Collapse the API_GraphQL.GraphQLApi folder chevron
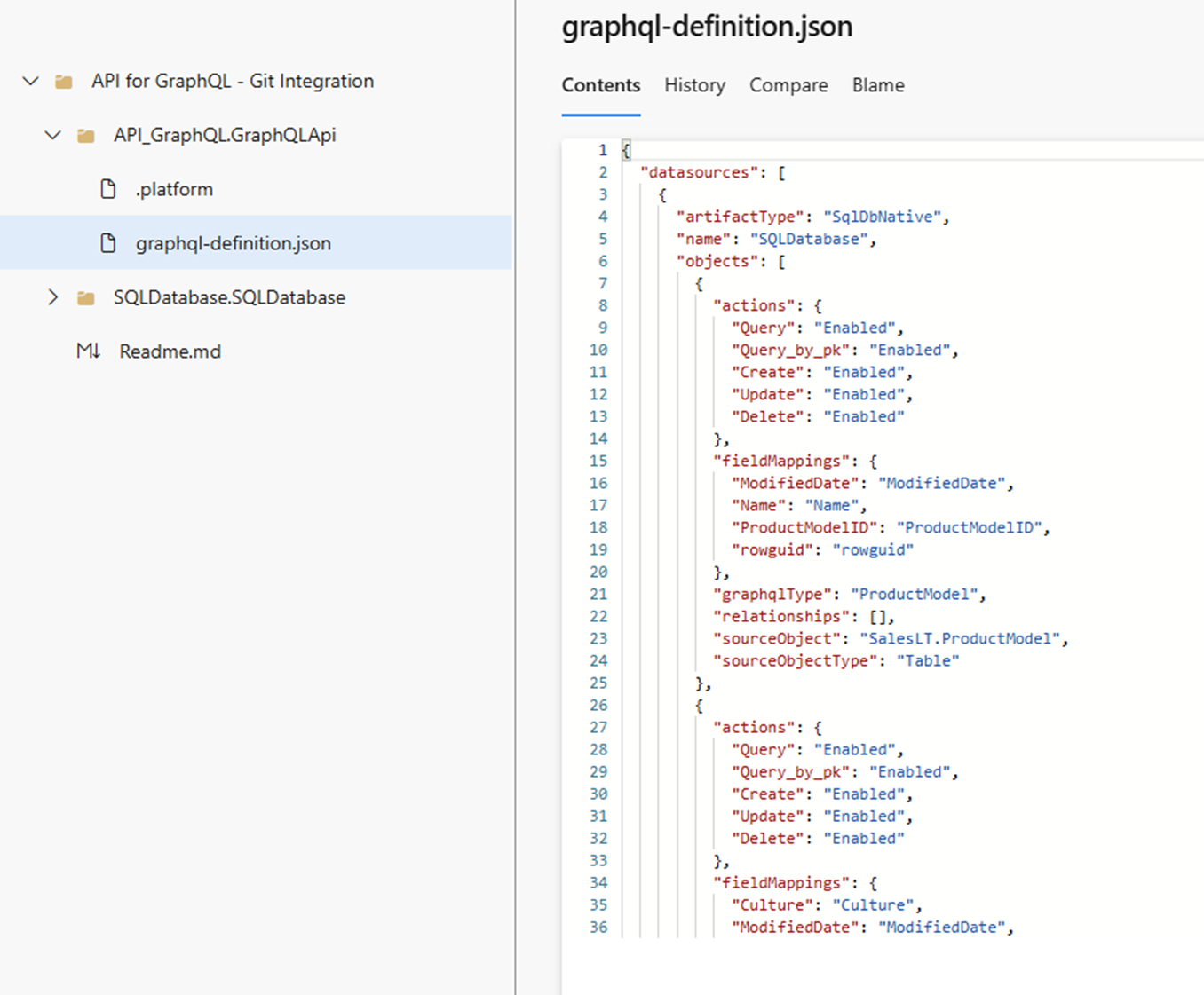This screenshot has width=1204, height=995. point(53,136)
